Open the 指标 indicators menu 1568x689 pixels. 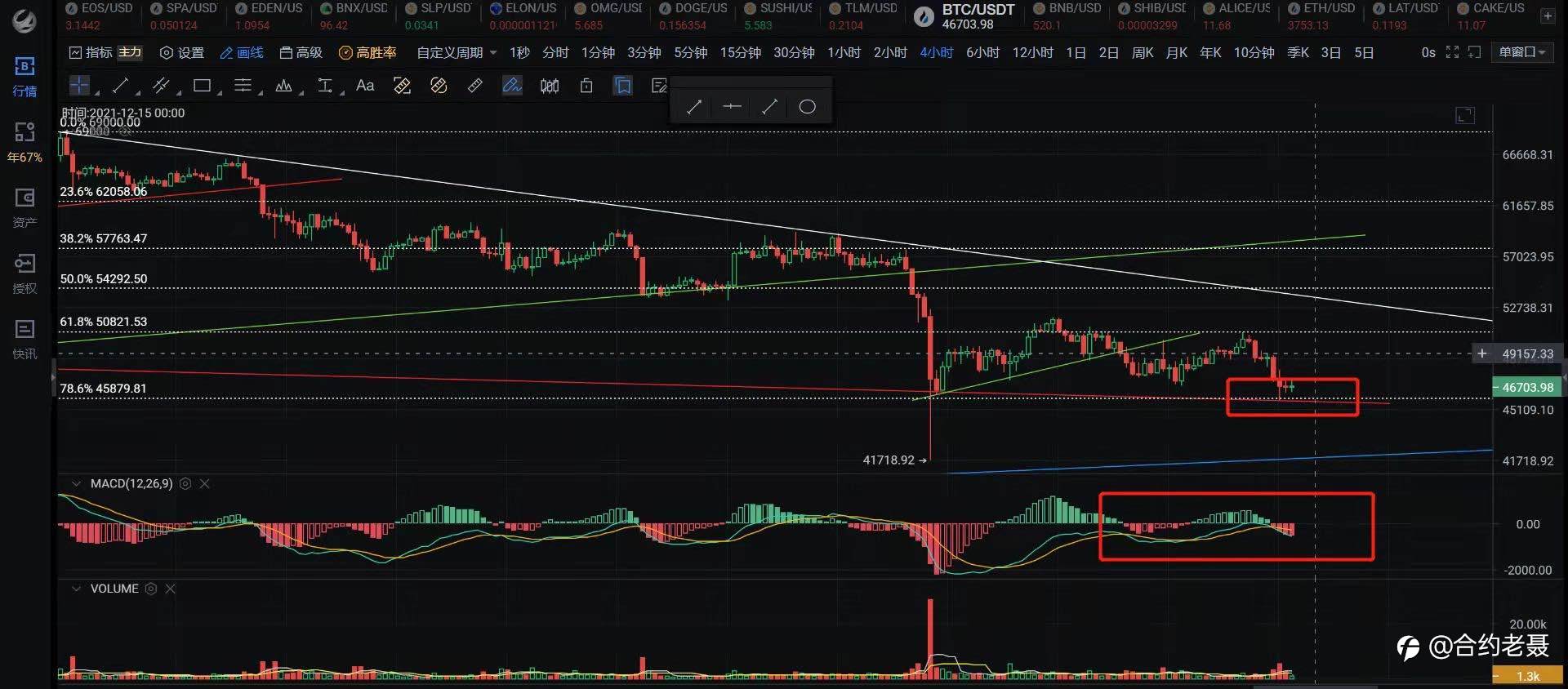point(91,52)
